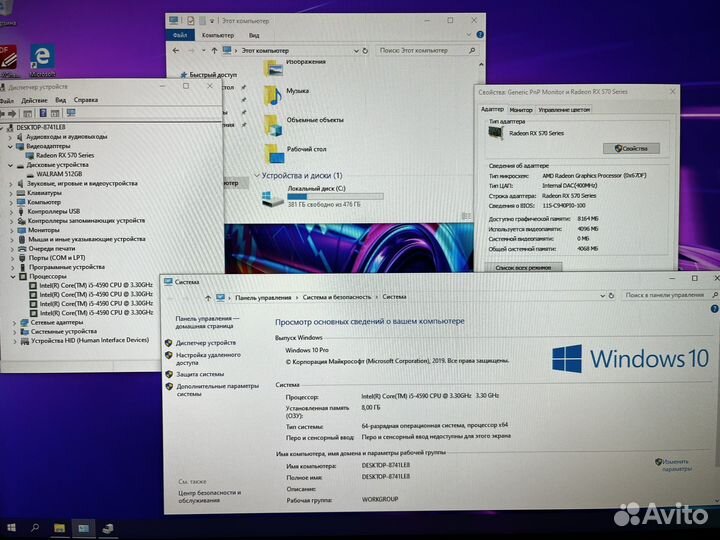Click Device Manager toolbar back arrow
This screenshot has height=540, width=720.
pyautogui.click(x=2, y=113)
